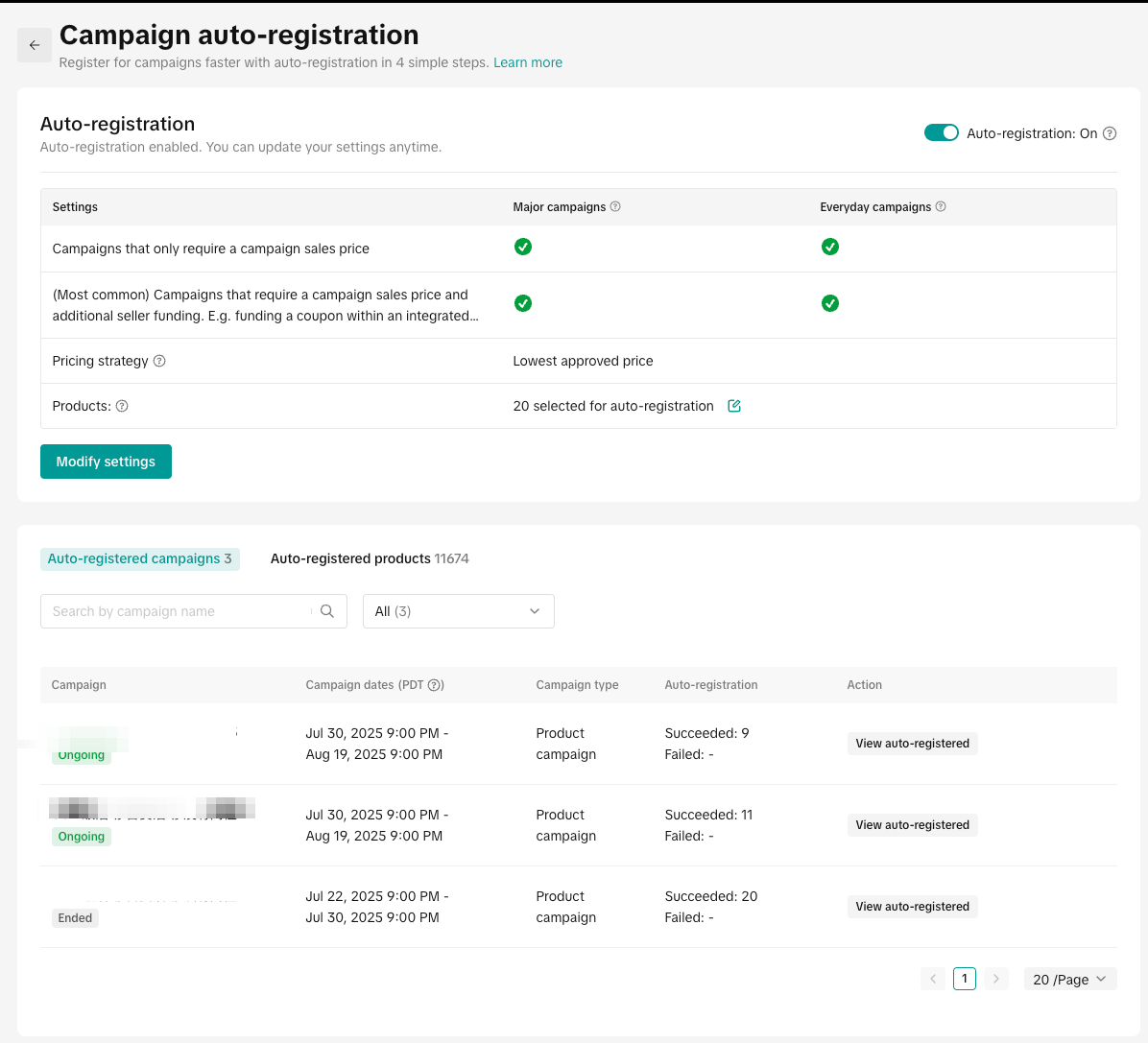Open the All (3) filter dropdown

[x=458, y=611]
